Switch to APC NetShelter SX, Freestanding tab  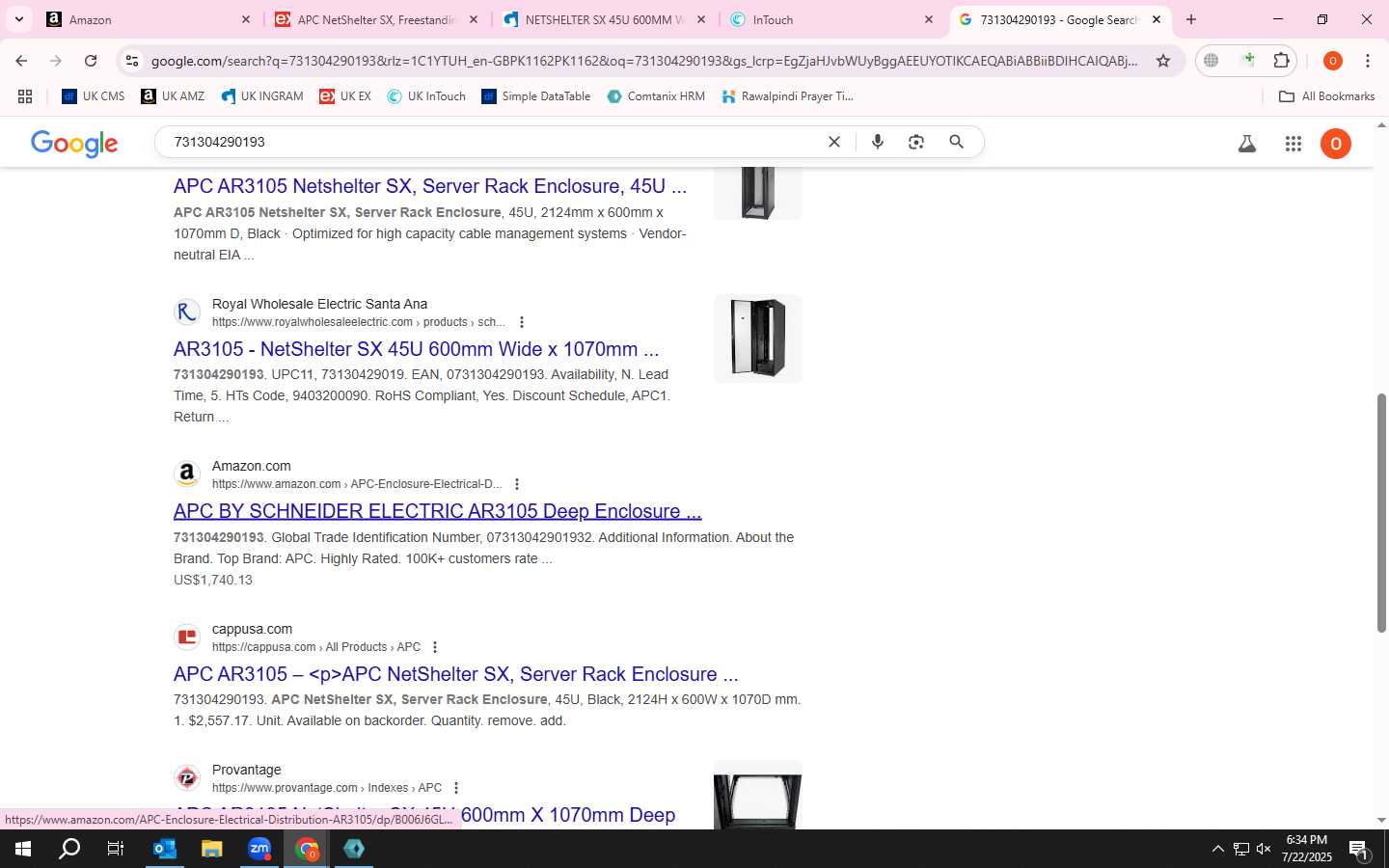[x=376, y=19]
